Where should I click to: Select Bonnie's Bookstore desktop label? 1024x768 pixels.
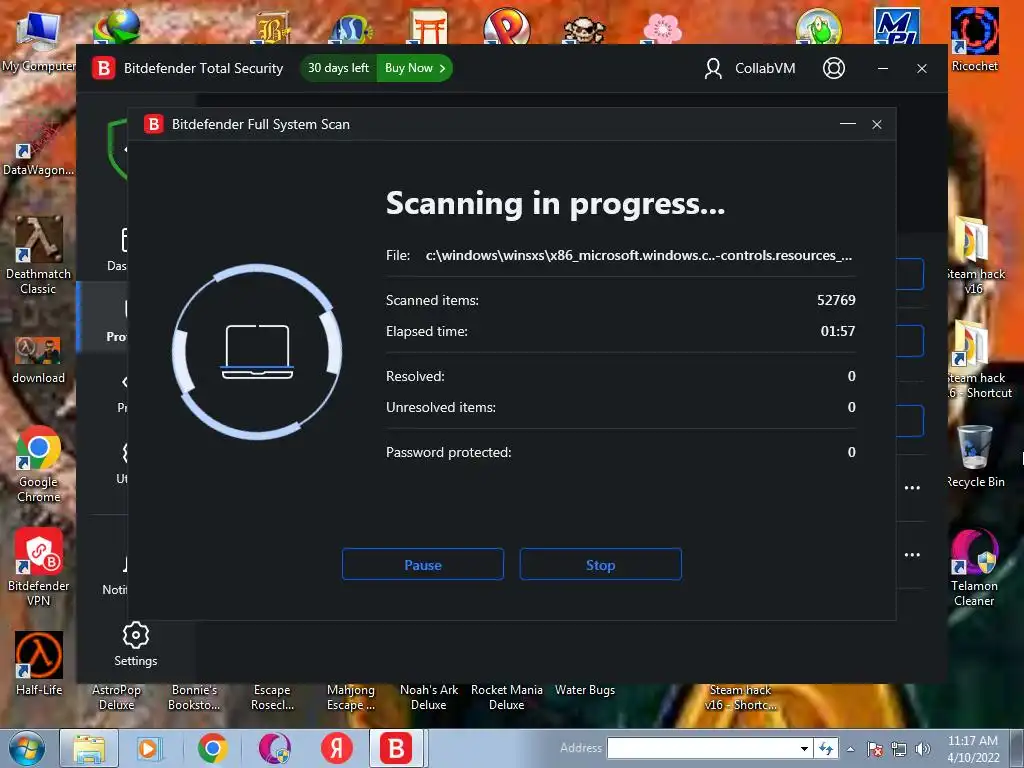coord(194,697)
